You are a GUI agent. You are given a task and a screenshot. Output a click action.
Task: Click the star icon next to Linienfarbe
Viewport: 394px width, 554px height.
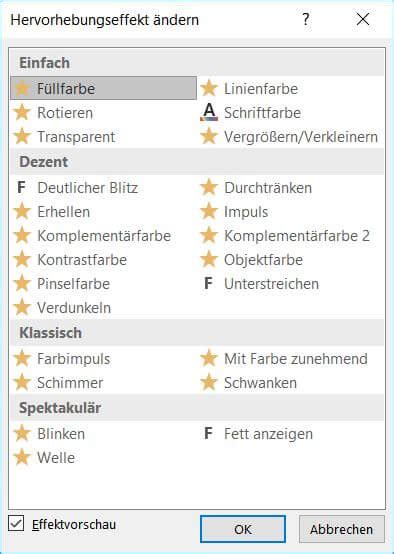click(x=209, y=88)
